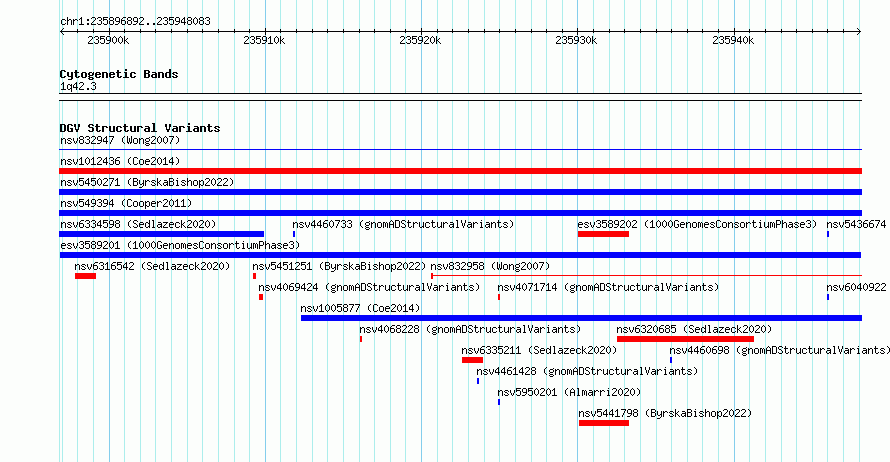Click the chr1:235896892..235948083 coordinate text
Screen dimensions: 890x462
(x=135, y=21)
